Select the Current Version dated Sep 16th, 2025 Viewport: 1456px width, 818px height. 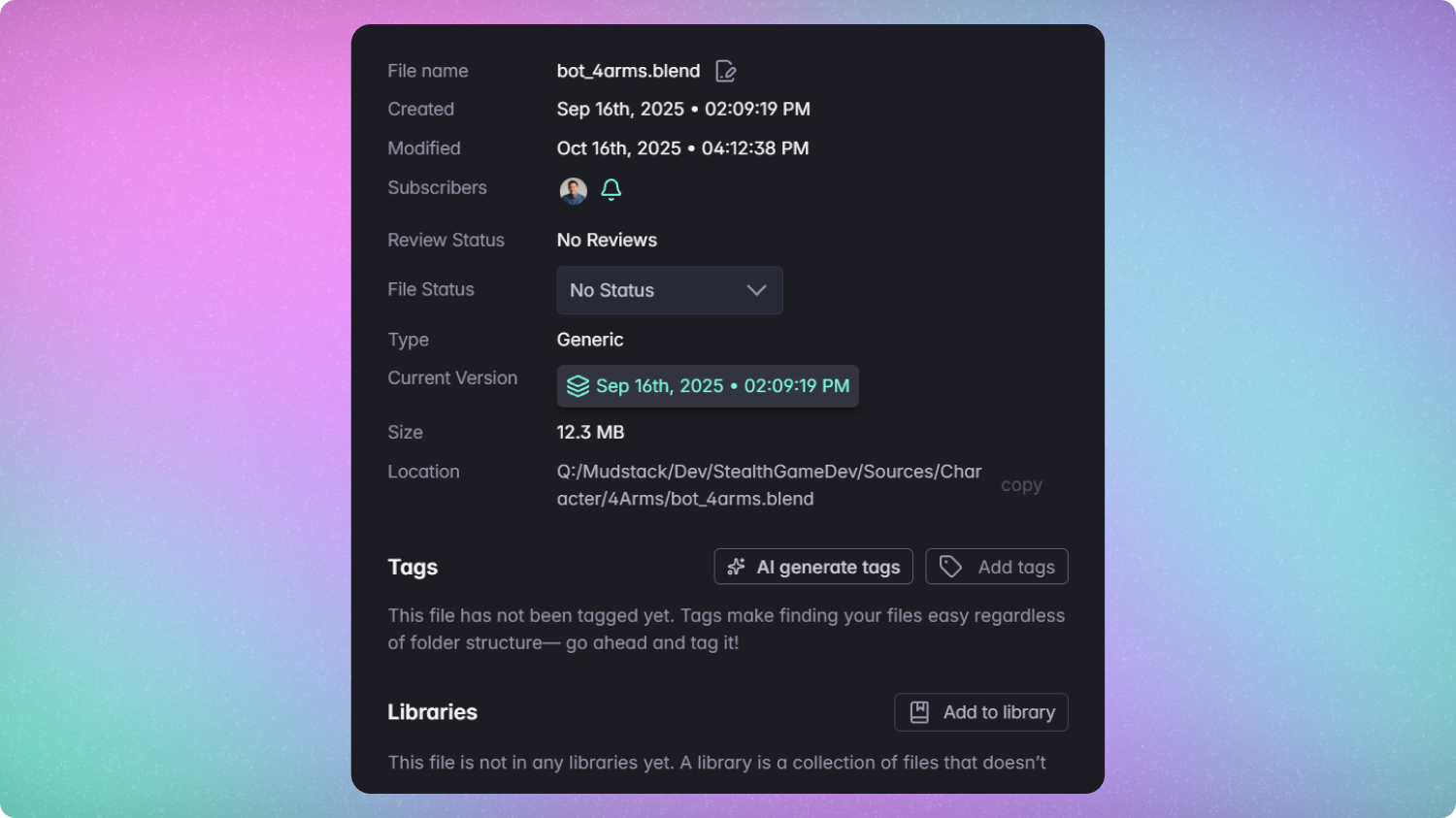click(708, 385)
